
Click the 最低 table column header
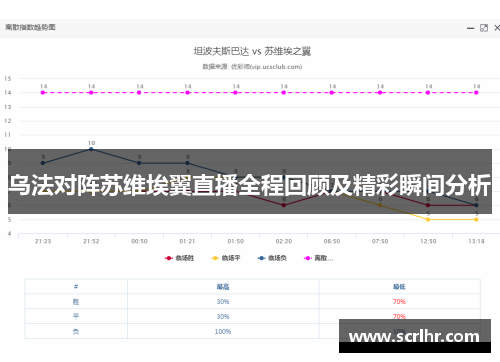tap(399, 286)
